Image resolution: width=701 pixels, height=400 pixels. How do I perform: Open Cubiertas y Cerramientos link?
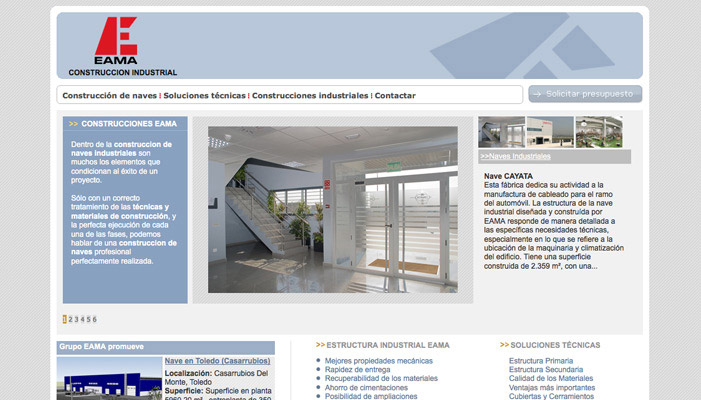[551, 396]
